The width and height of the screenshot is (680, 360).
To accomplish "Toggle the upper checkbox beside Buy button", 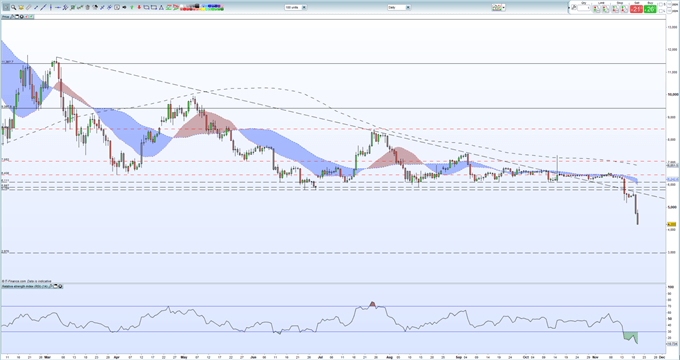I will pos(661,4).
